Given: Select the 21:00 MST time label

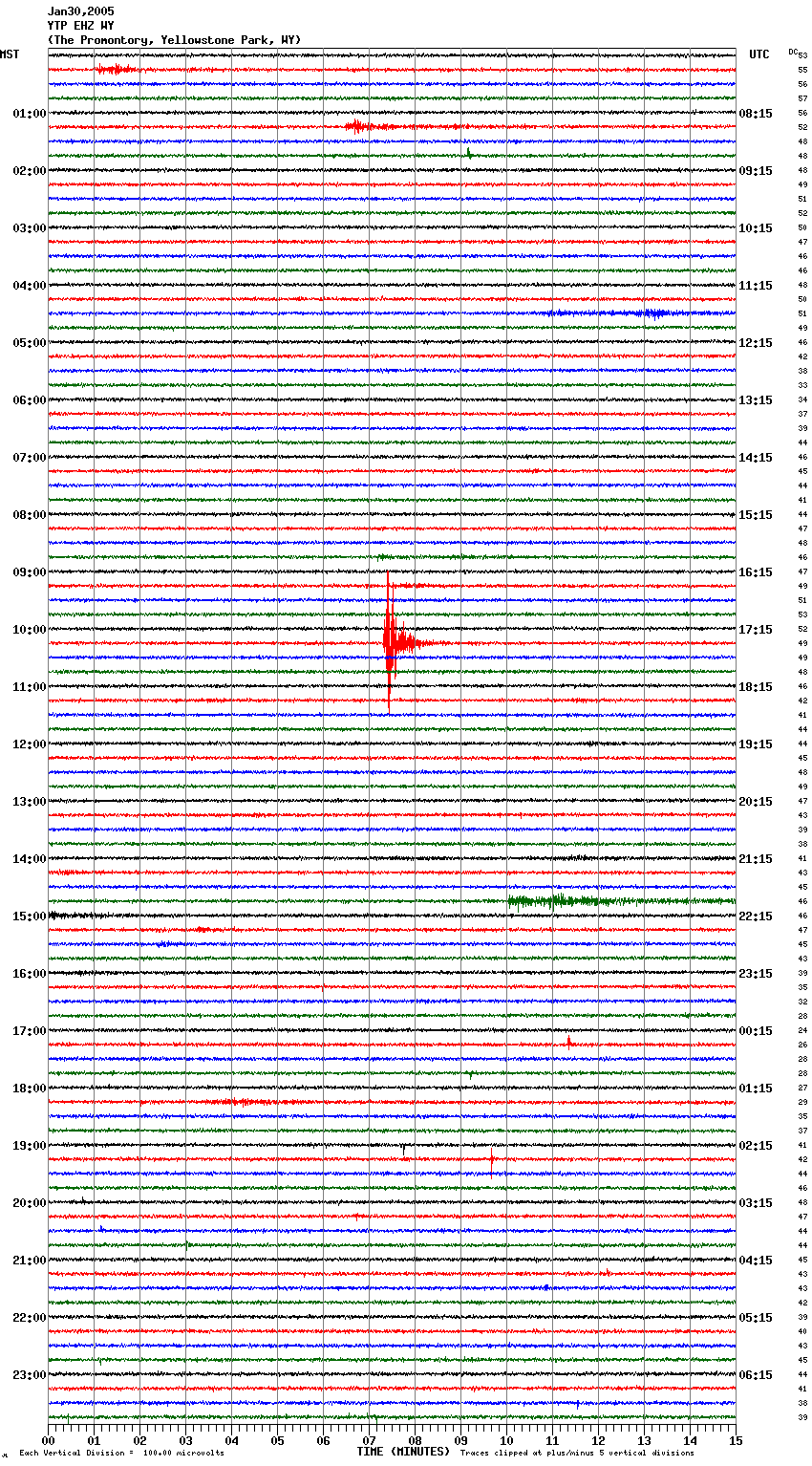Looking at the screenshot, I should [x=30, y=1261].
